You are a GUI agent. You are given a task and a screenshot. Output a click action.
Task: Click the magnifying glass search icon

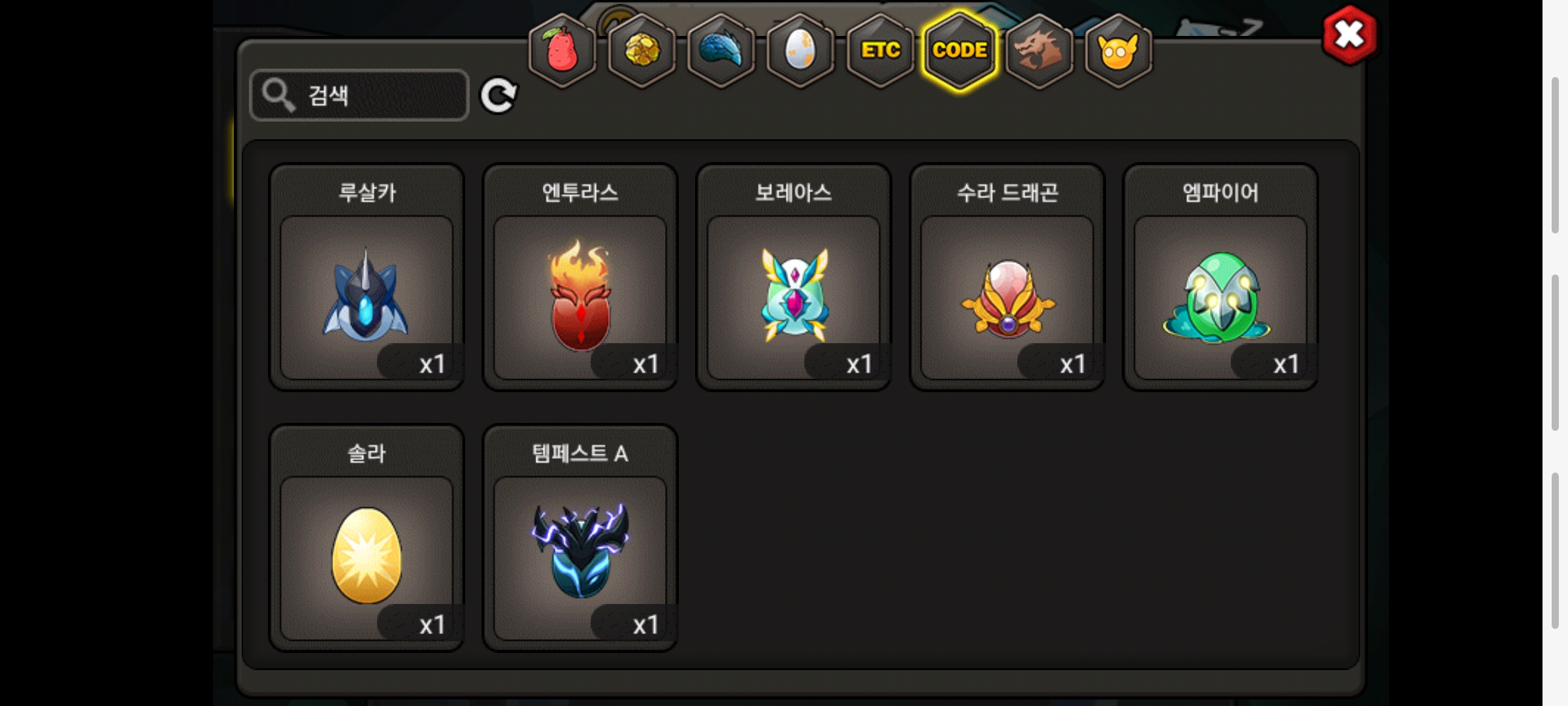tap(279, 95)
